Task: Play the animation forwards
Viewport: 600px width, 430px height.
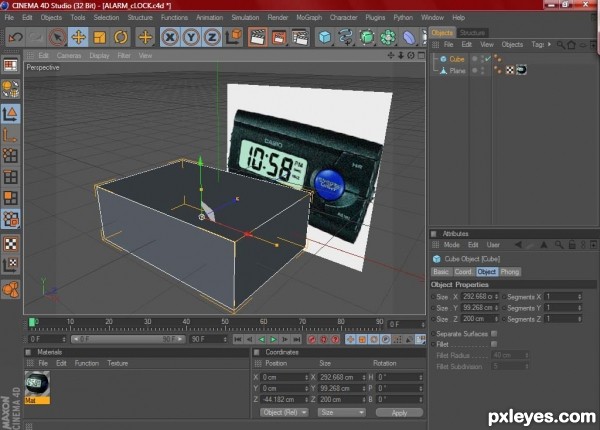Action: 273,339
